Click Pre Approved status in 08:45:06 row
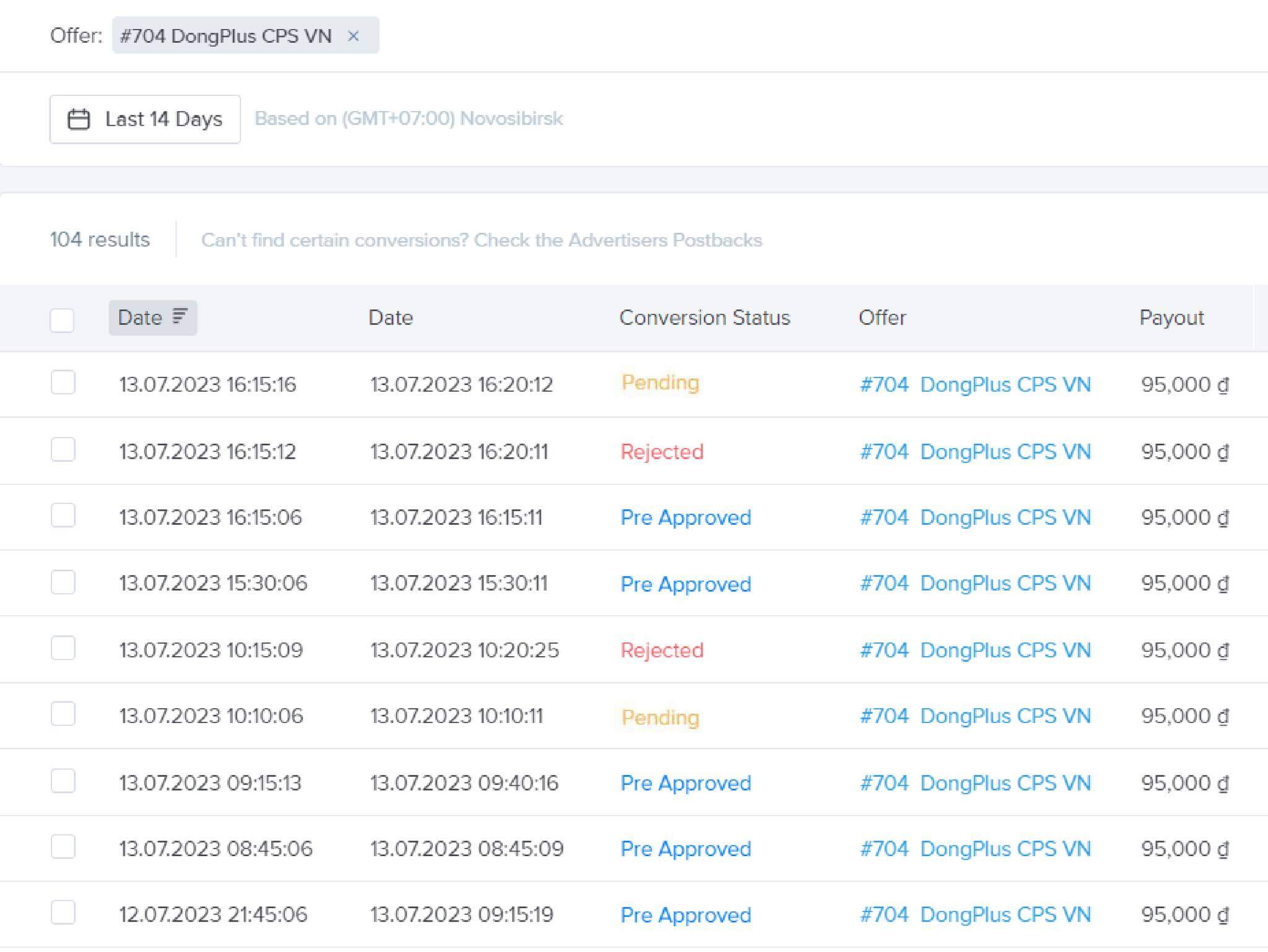 pos(686,849)
